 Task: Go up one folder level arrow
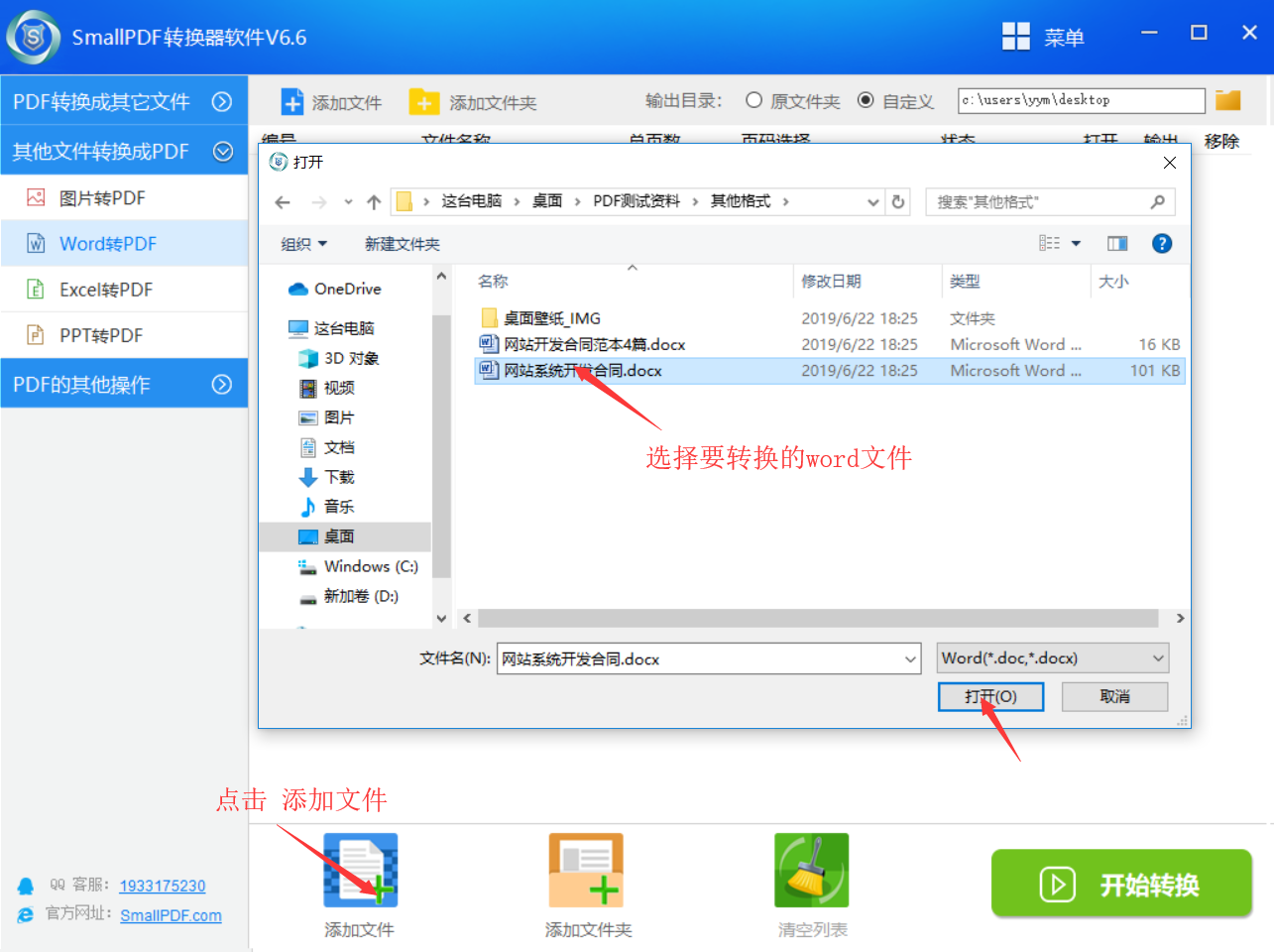click(x=374, y=202)
